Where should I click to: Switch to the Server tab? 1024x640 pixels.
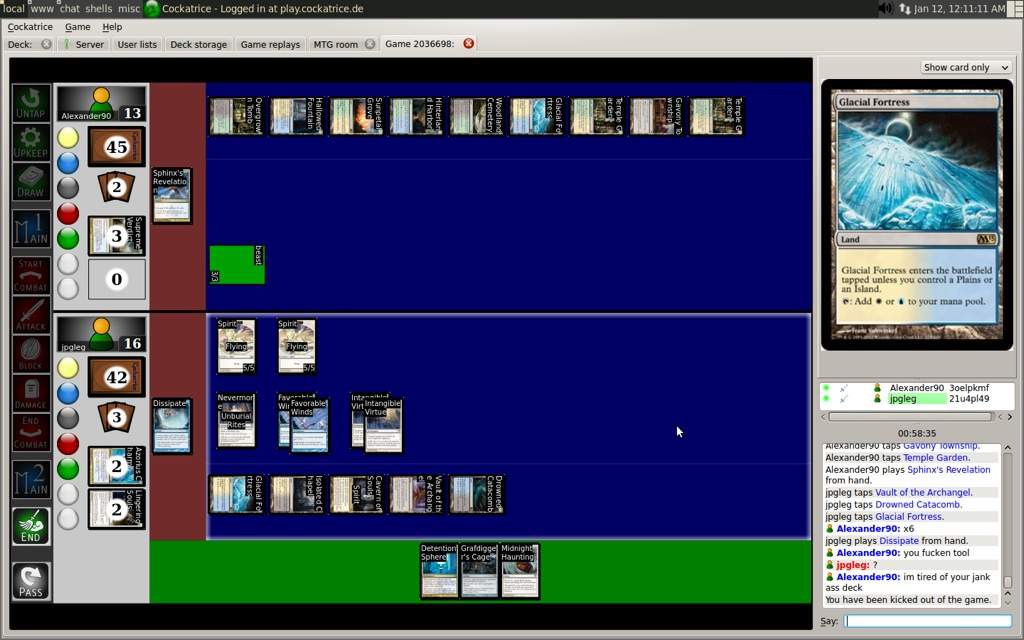point(83,44)
